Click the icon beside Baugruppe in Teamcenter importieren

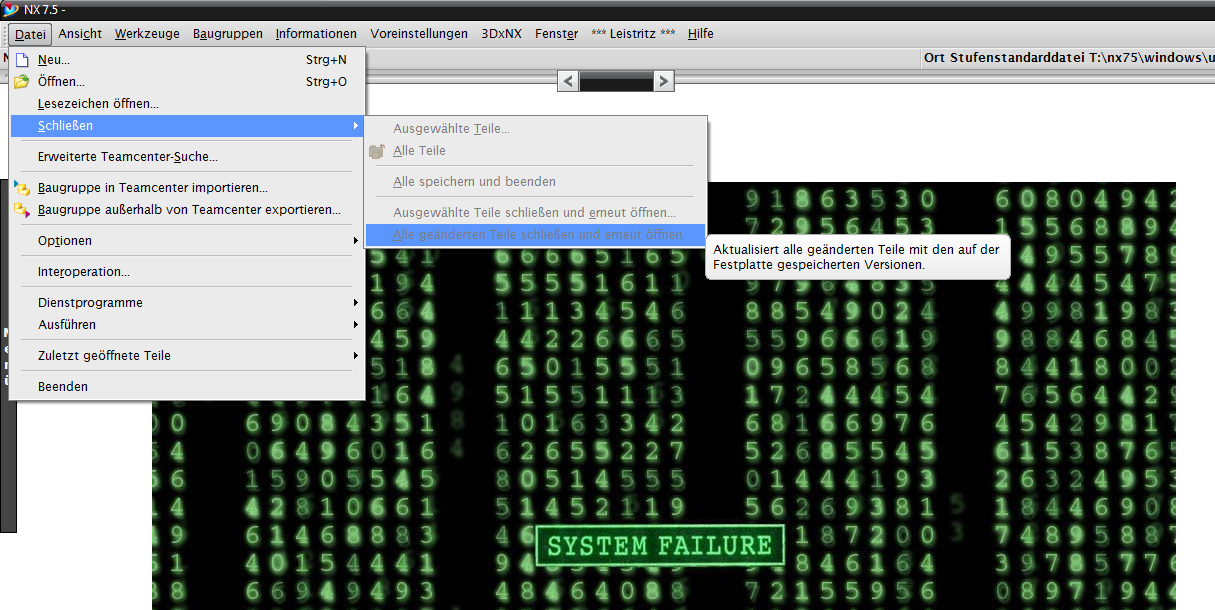pyautogui.click(x=22, y=188)
